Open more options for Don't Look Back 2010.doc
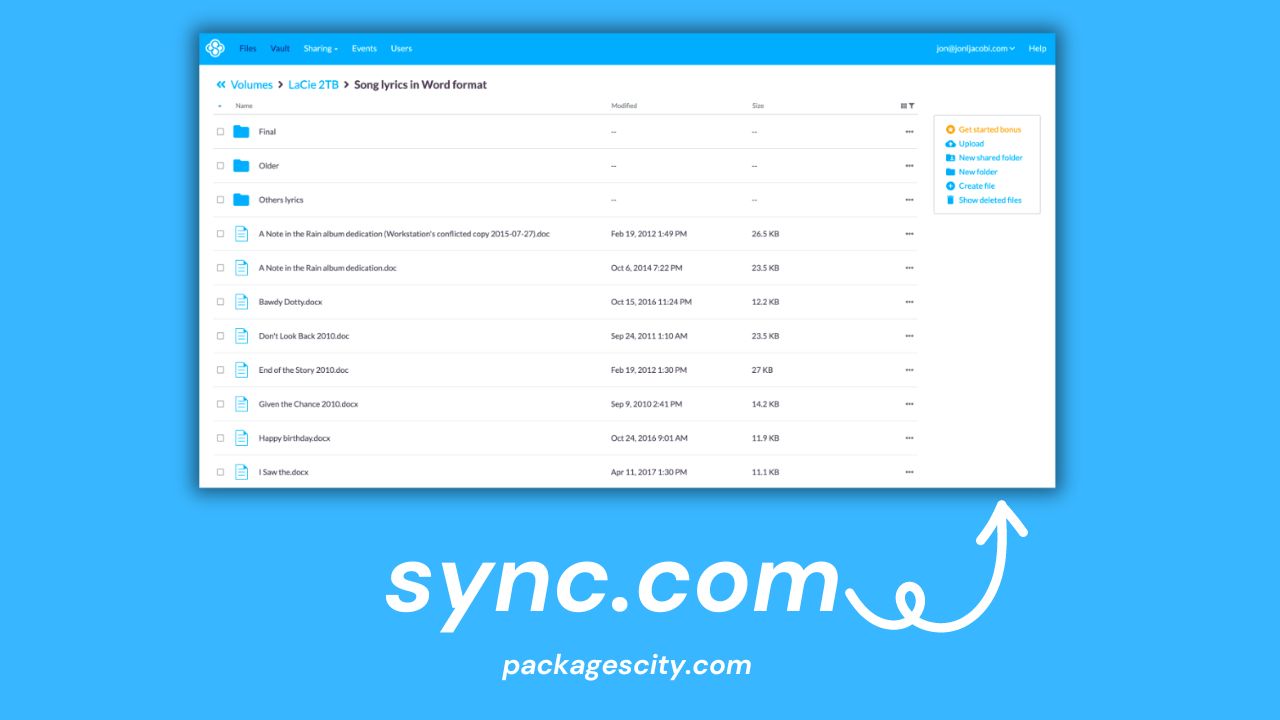This screenshot has height=720, width=1280. (909, 336)
